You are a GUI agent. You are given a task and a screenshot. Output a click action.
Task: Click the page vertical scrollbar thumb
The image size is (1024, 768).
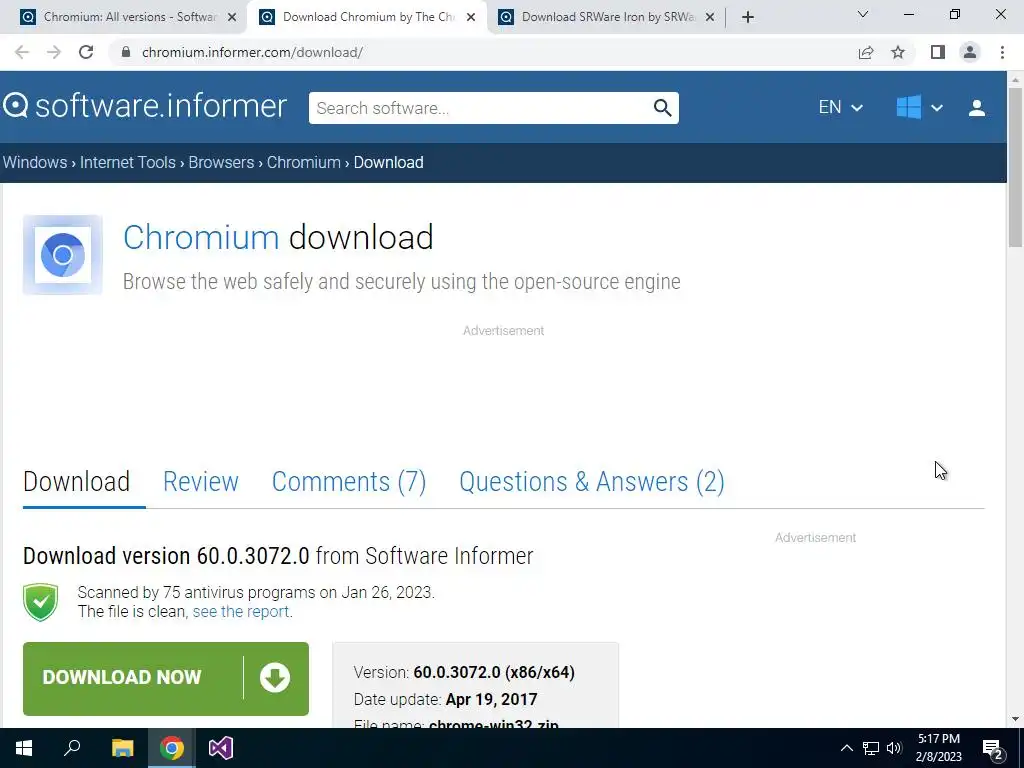(1015, 167)
